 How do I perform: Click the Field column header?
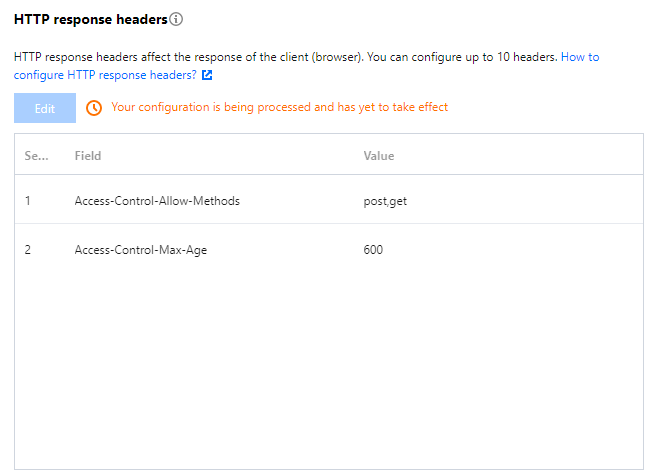coord(88,156)
